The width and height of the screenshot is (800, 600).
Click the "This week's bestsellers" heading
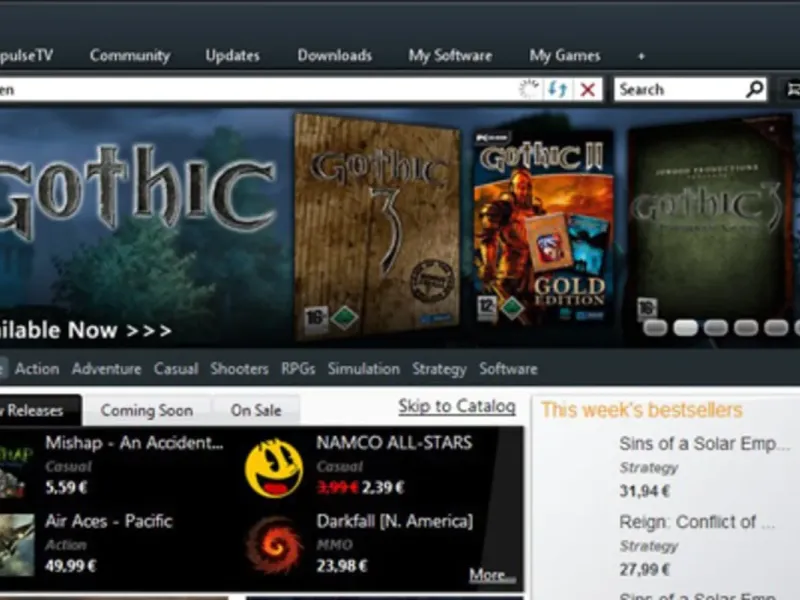click(642, 410)
